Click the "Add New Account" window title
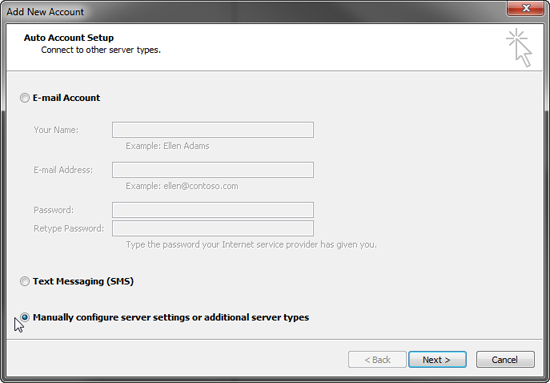550x383 pixels. click(x=45, y=12)
